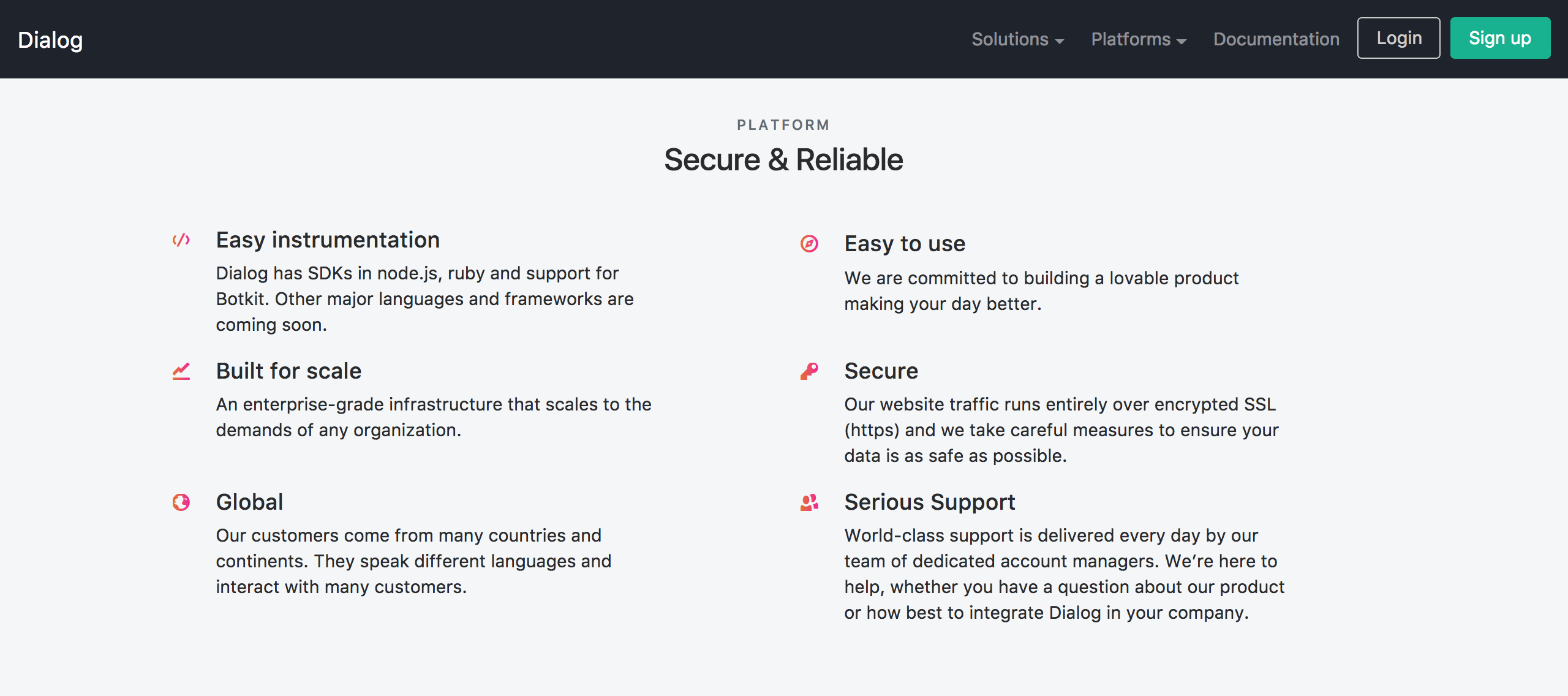Image resolution: width=1568 pixels, height=696 pixels.
Task: Click the Easy to use heading
Action: 905,243
